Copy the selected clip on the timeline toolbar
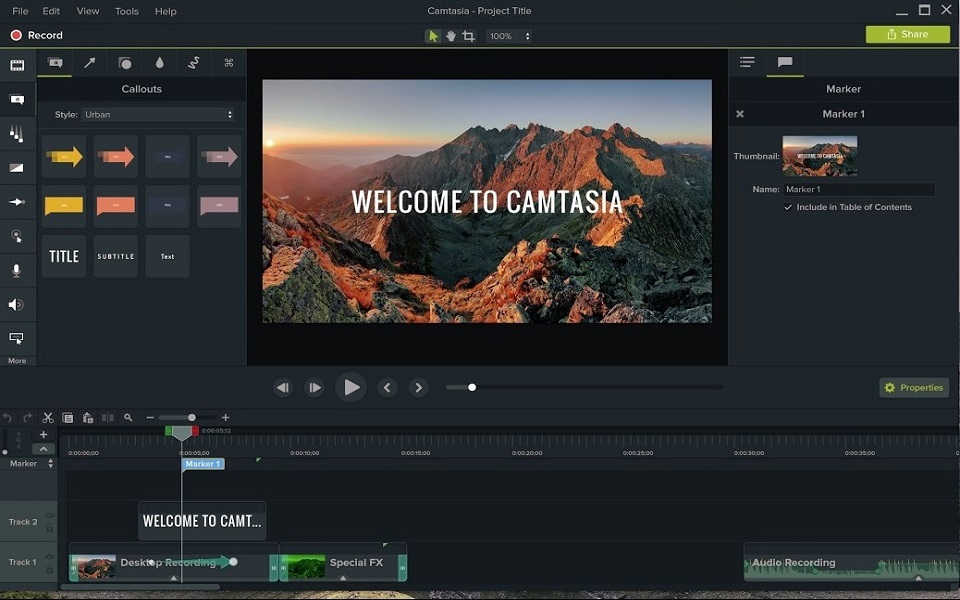This screenshot has width=960, height=600. click(x=68, y=418)
